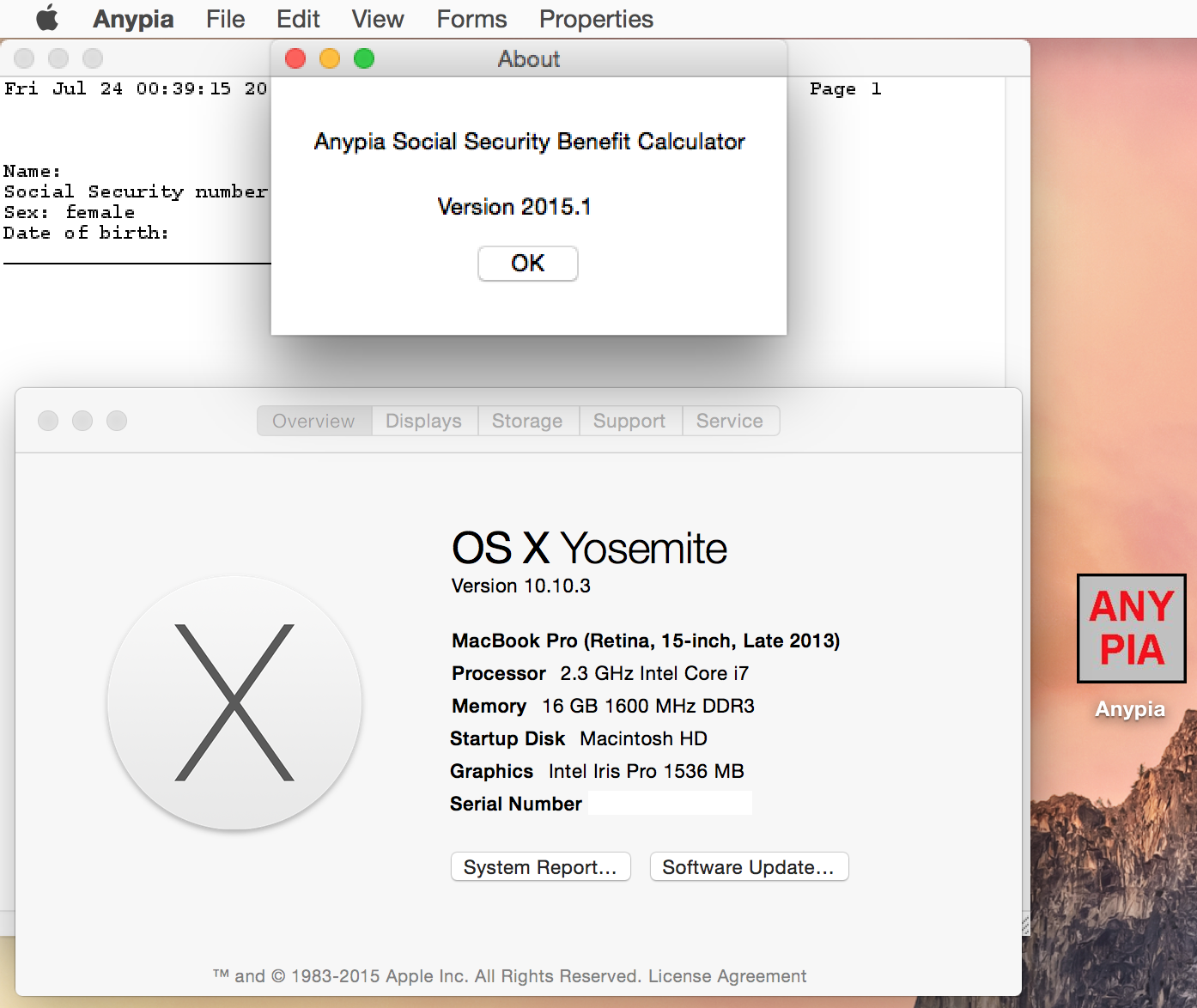Open the Edit menu

[x=298, y=19]
